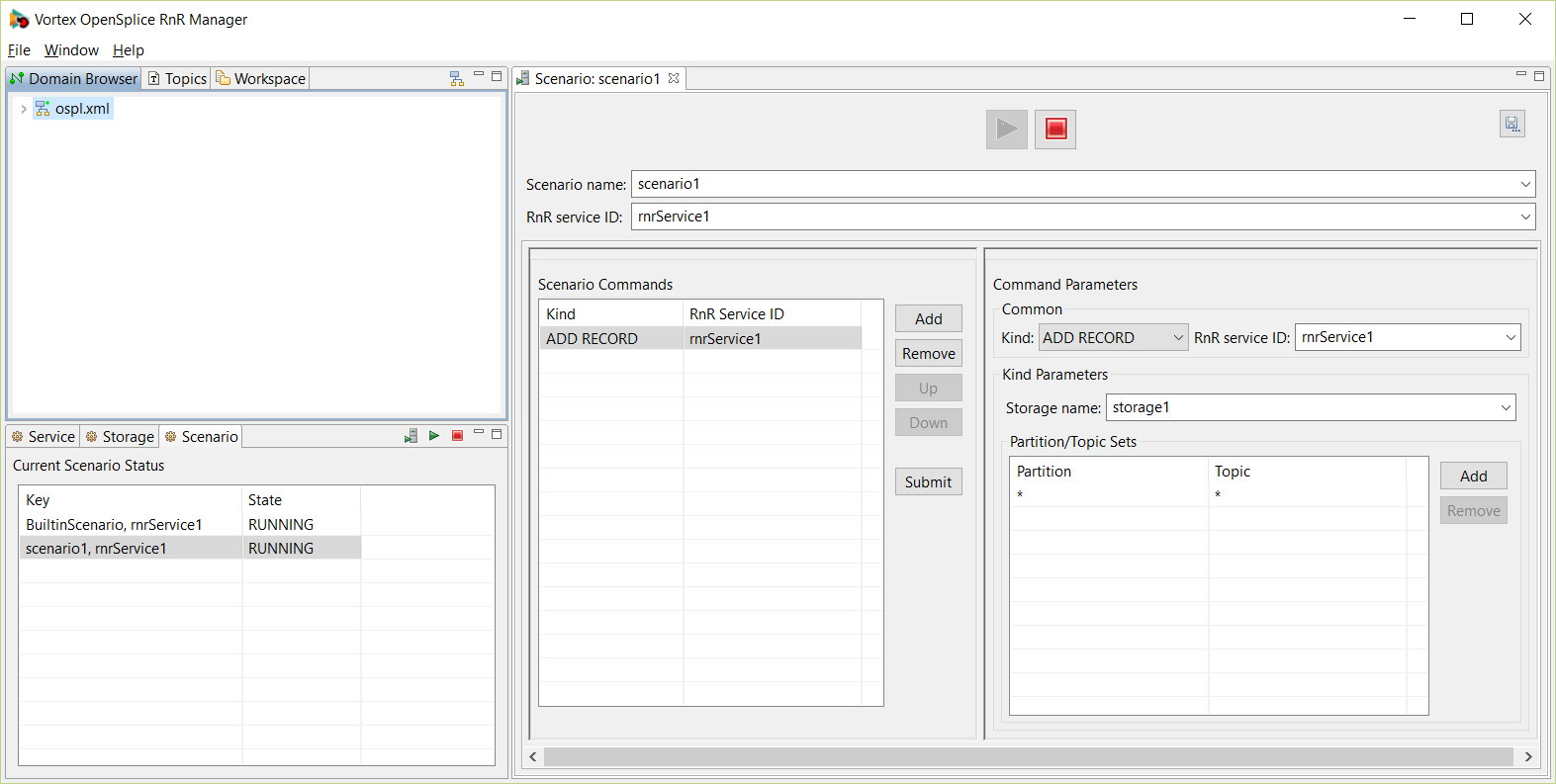Viewport: 1556px width, 784px height.
Task: Switch to the Storage tab
Action: point(120,436)
